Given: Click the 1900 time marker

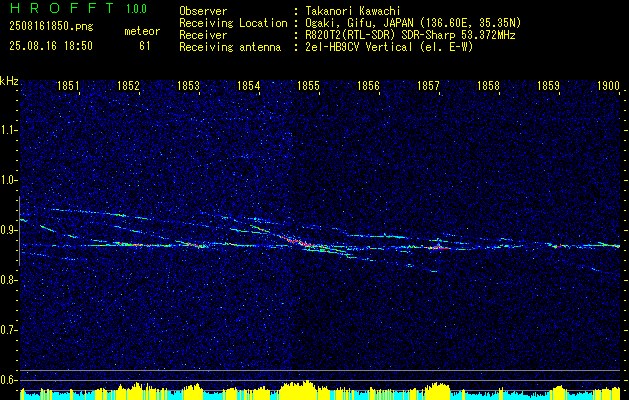Looking at the screenshot, I should click(608, 85).
